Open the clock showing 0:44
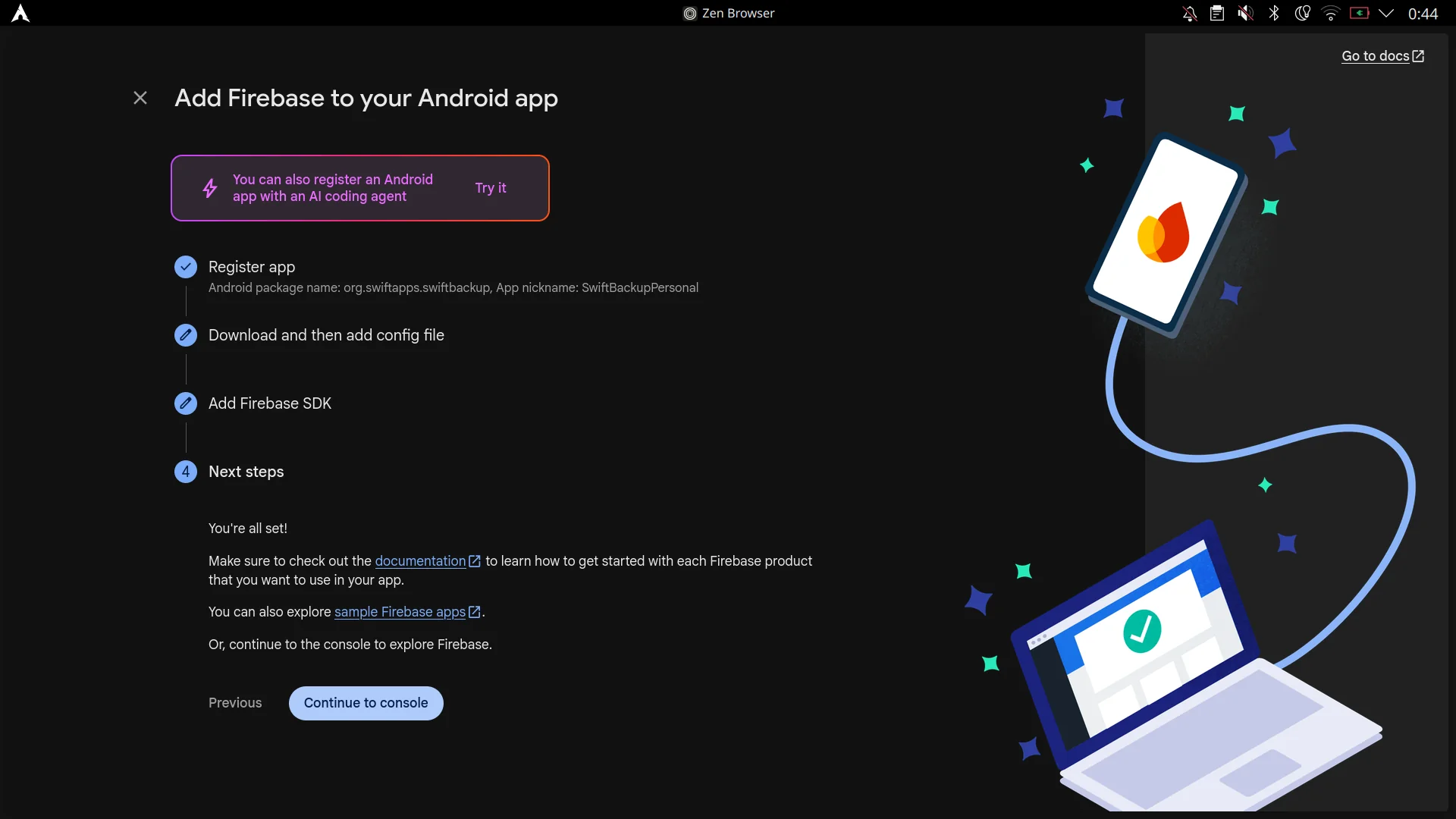The image size is (1456, 819). (x=1423, y=14)
